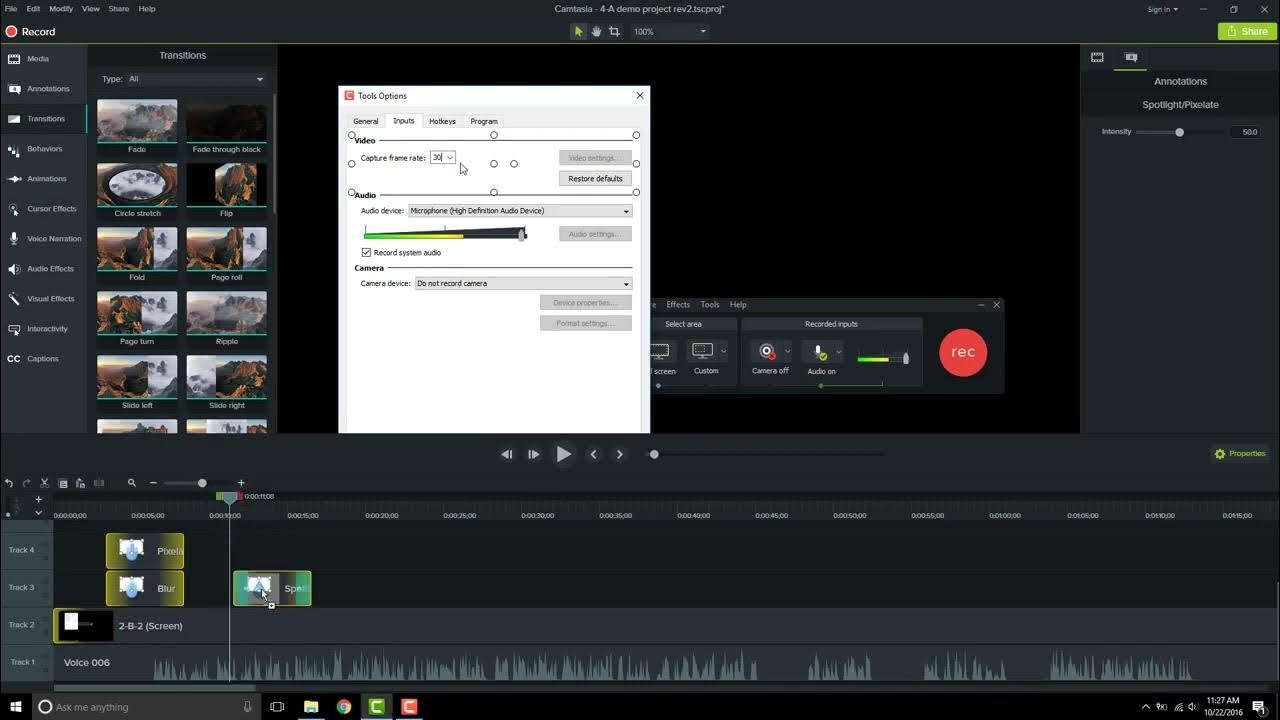
Task: Click the Properties button
Action: click(1240, 454)
